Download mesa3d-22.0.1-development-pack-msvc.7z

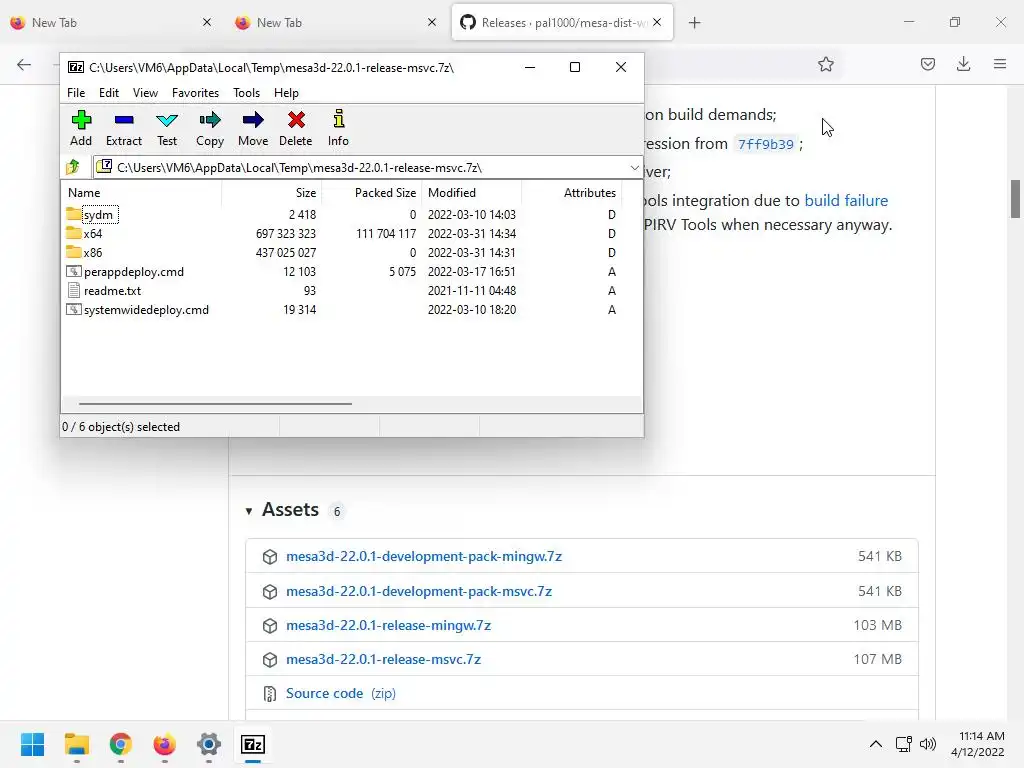(x=419, y=591)
